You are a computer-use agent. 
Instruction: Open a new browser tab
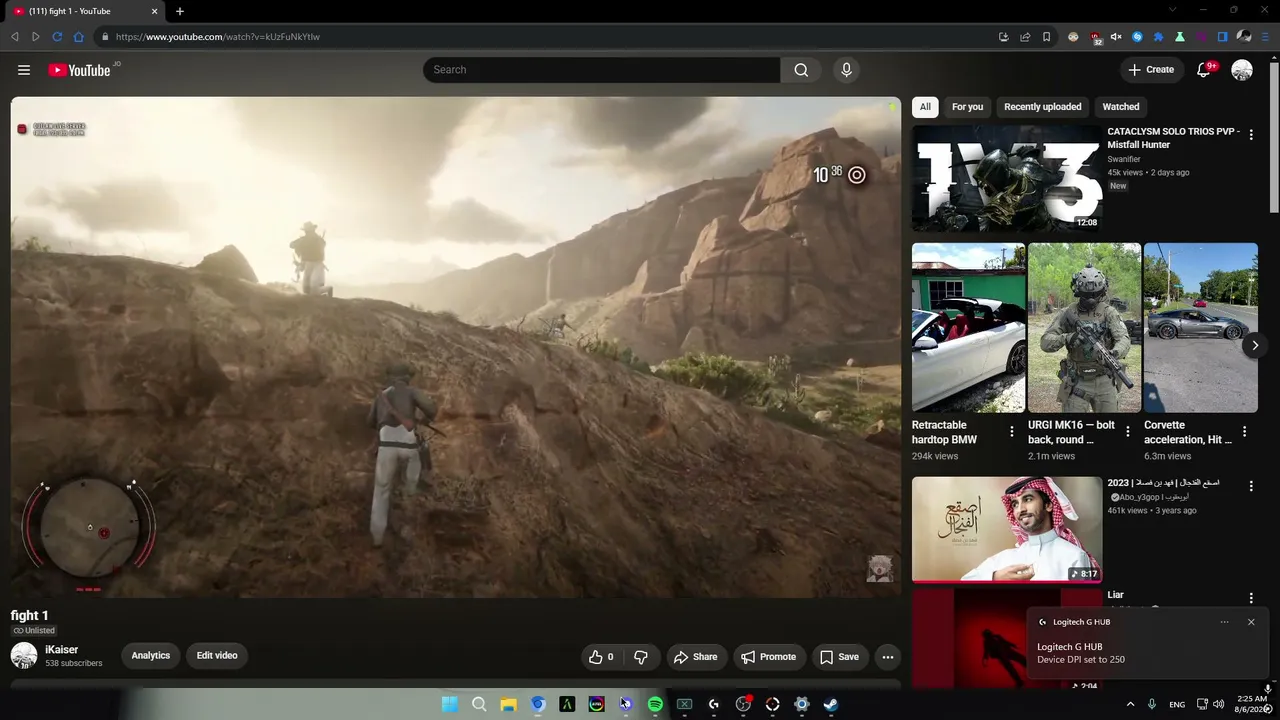180,11
